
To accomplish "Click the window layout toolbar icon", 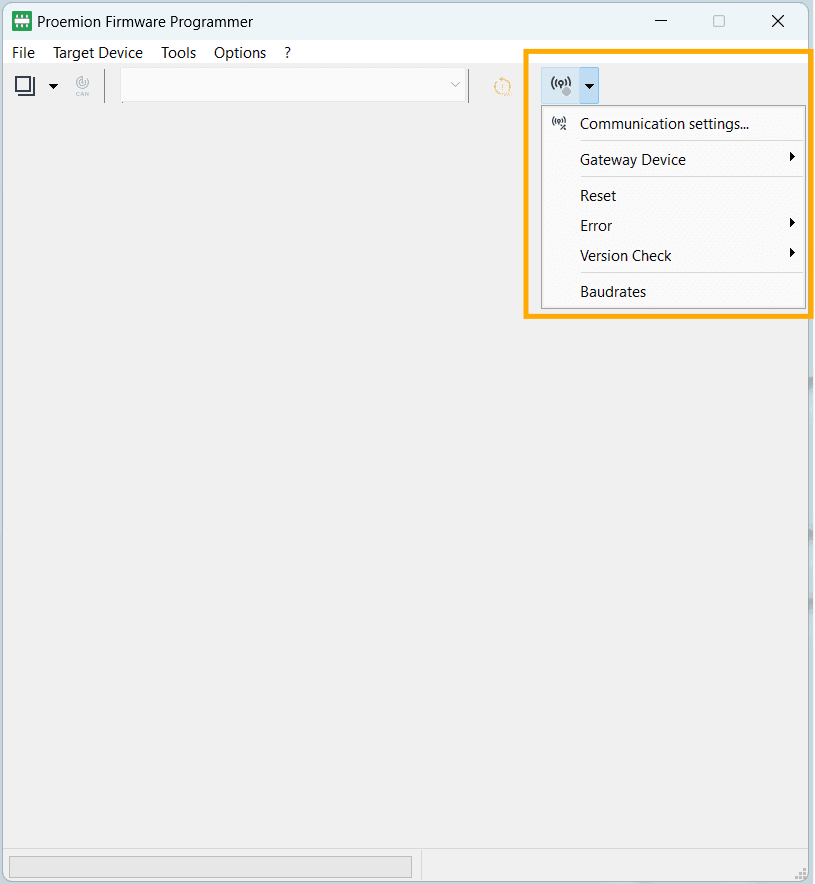I will coord(25,86).
